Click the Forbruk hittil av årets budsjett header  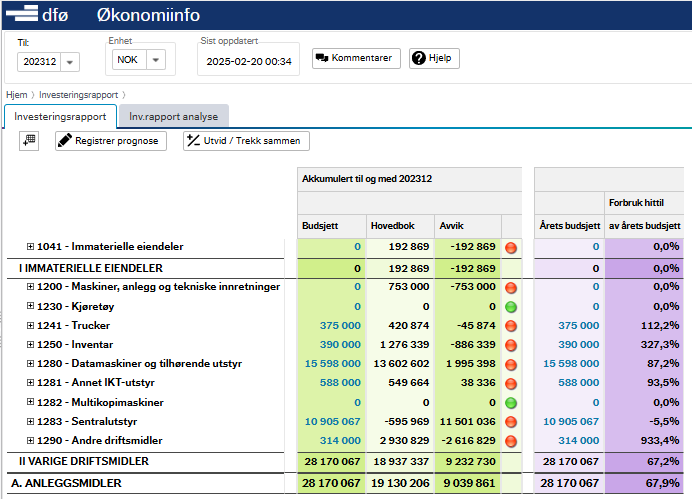pyautogui.click(x=644, y=214)
